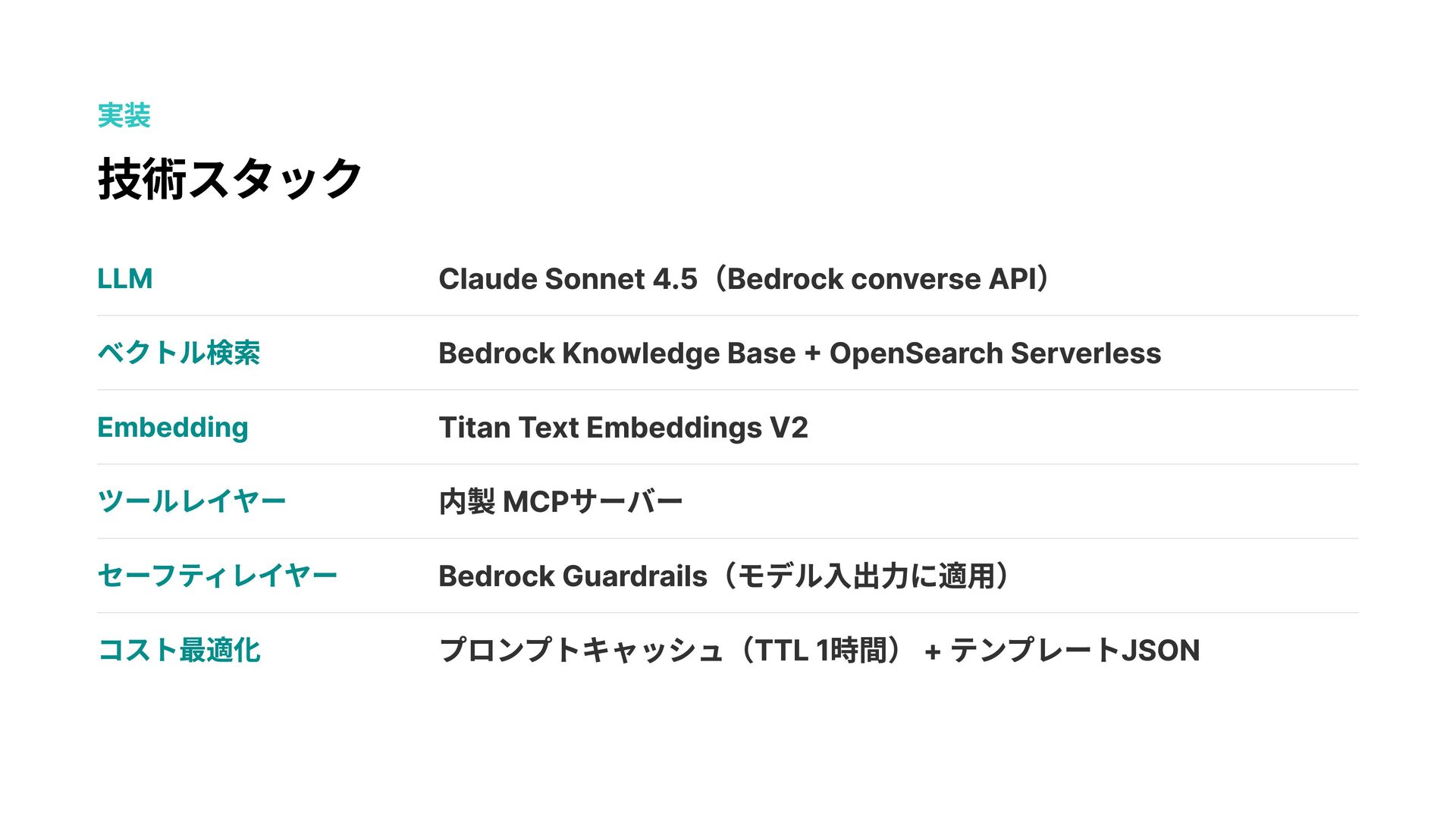Image resolution: width=1456 pixels, height=819 pixels.
Task: Click the divider line below LLM row
Action: [728, 315]
